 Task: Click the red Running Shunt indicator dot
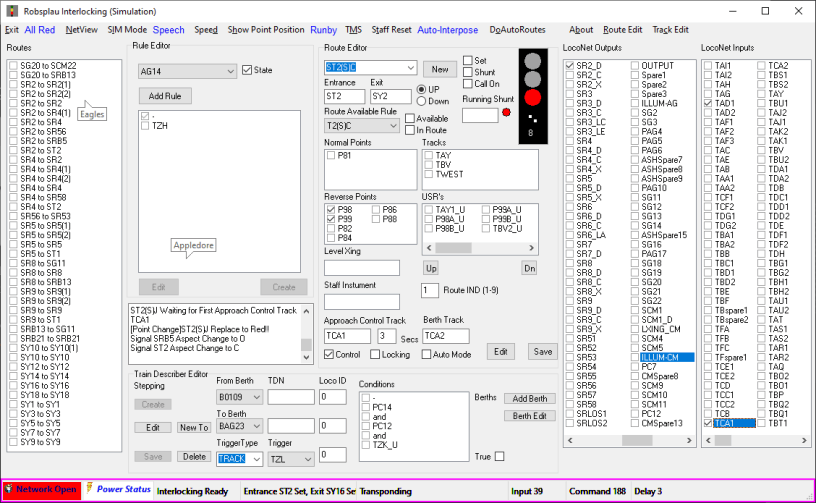coord(506,112)
